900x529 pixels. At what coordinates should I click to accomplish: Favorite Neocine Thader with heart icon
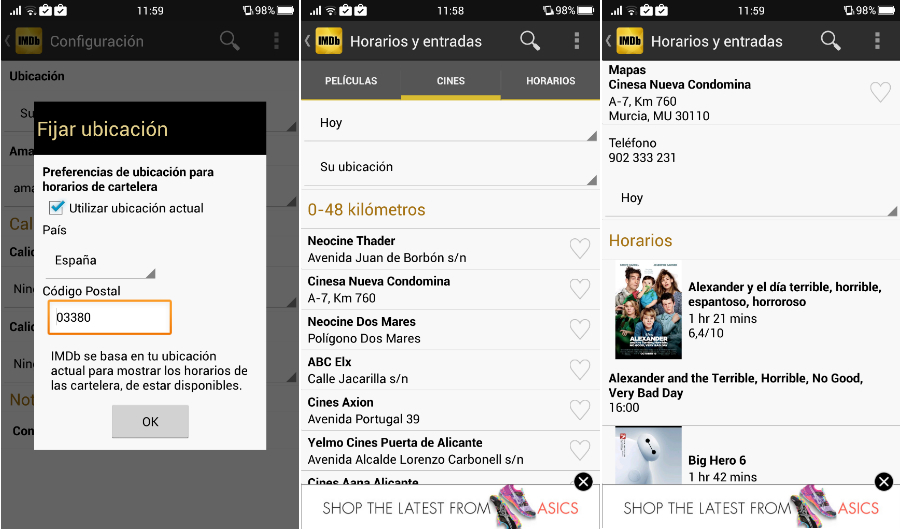[x=579, y=249]
